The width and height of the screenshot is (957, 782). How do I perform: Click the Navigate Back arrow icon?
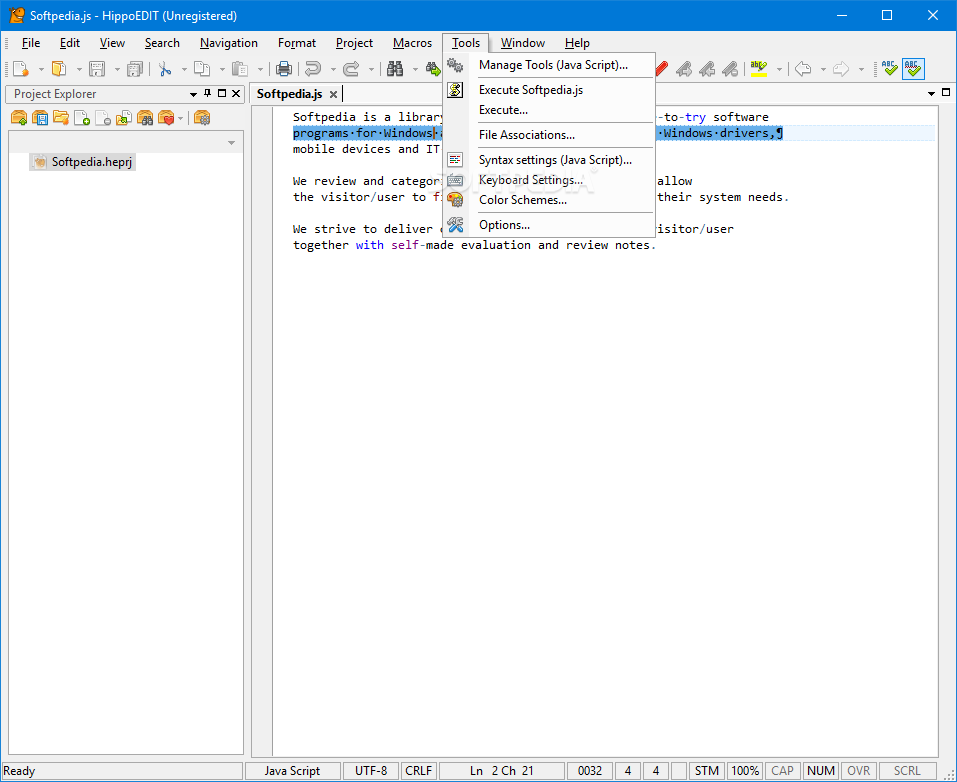pyautogui.click(x=804, y=68)
